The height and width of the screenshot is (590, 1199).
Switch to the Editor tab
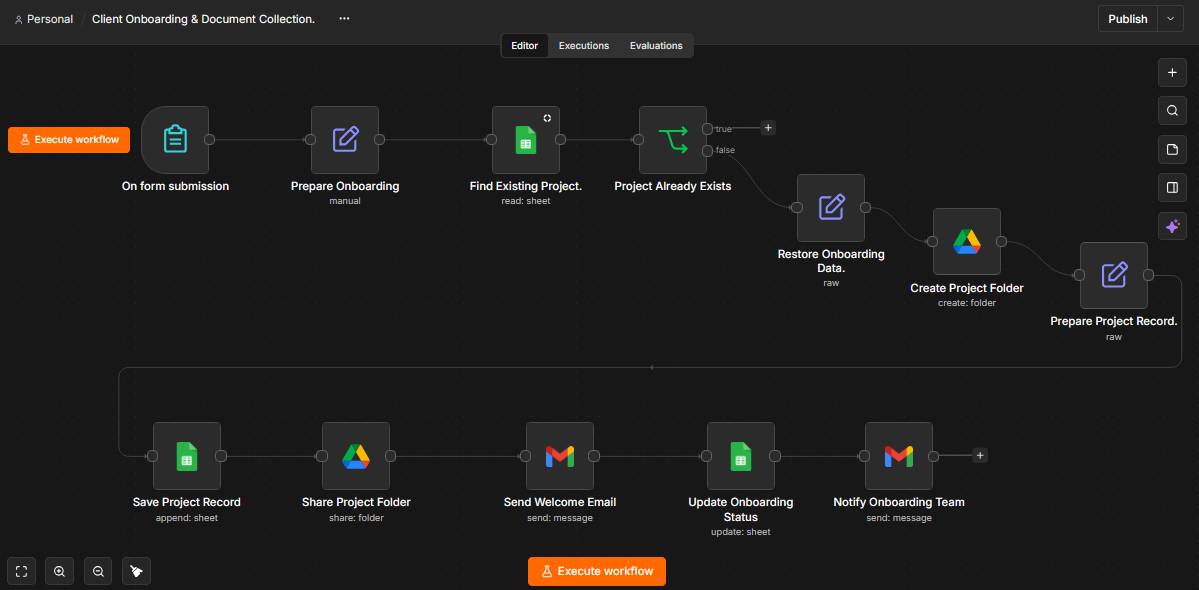(x=525, y=46)
